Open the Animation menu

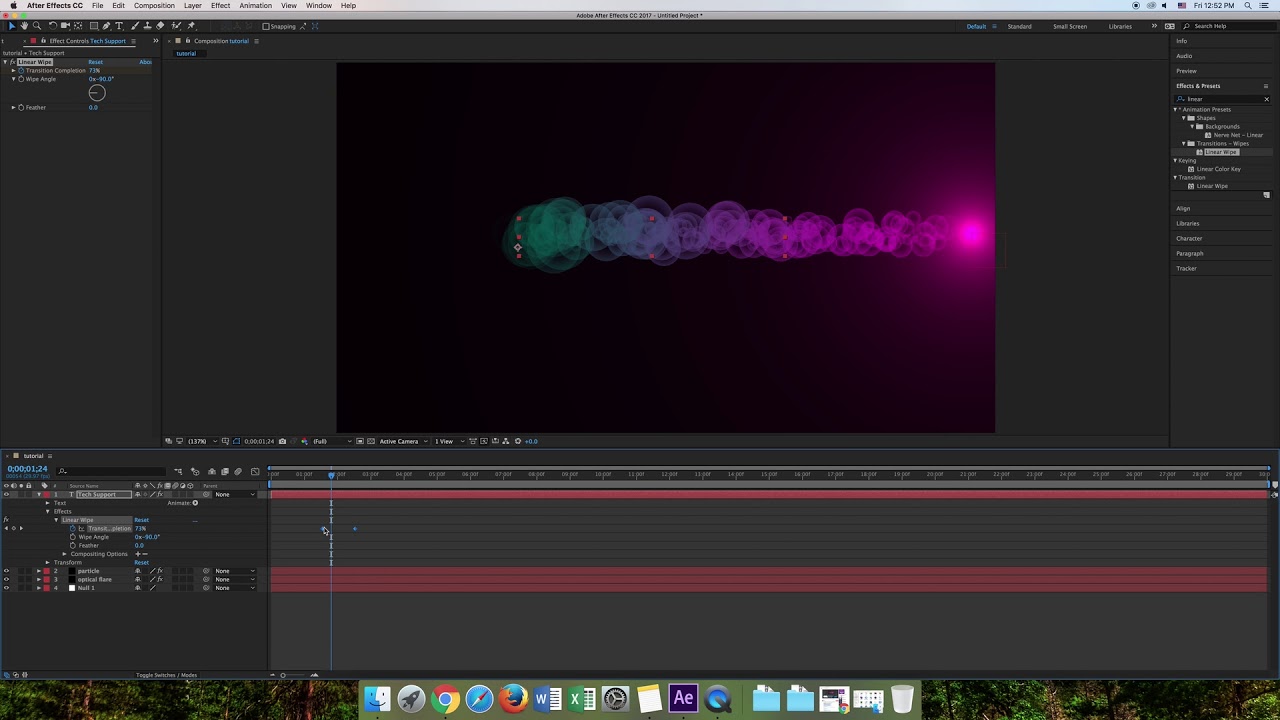click(255, 6)
